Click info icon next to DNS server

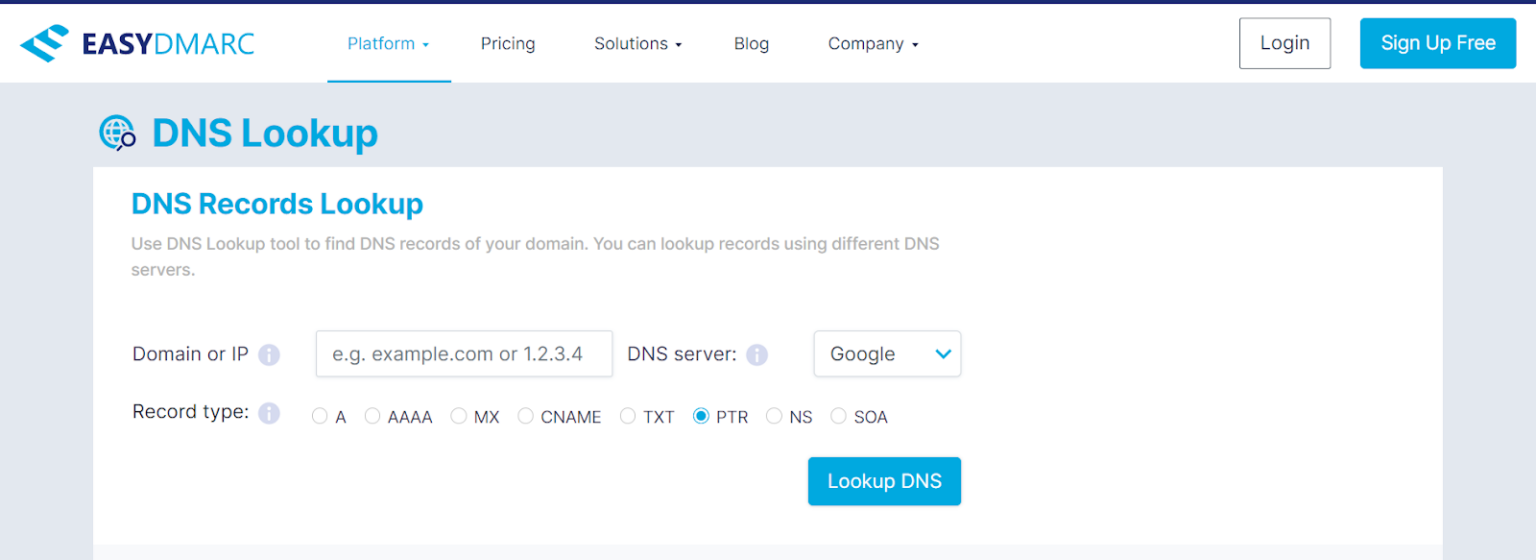coord(757,355)
